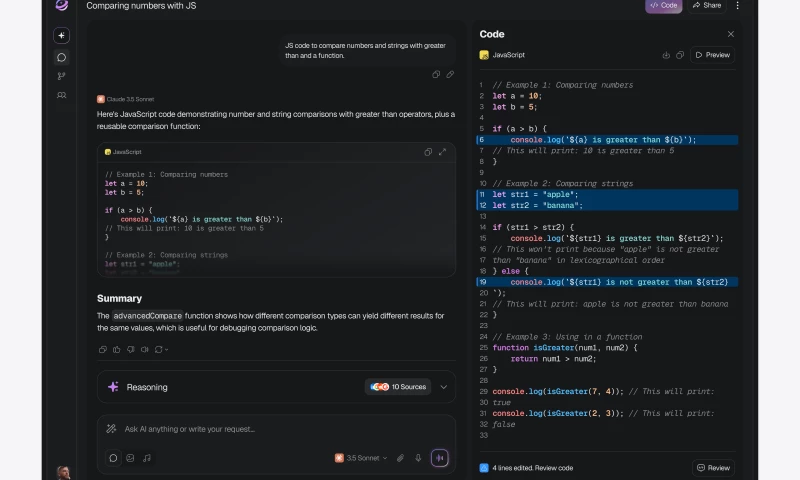This screenshot has height=480, width=800.
Task: Toggle the Code panel button in header
Action: click(x=663, y=6)
